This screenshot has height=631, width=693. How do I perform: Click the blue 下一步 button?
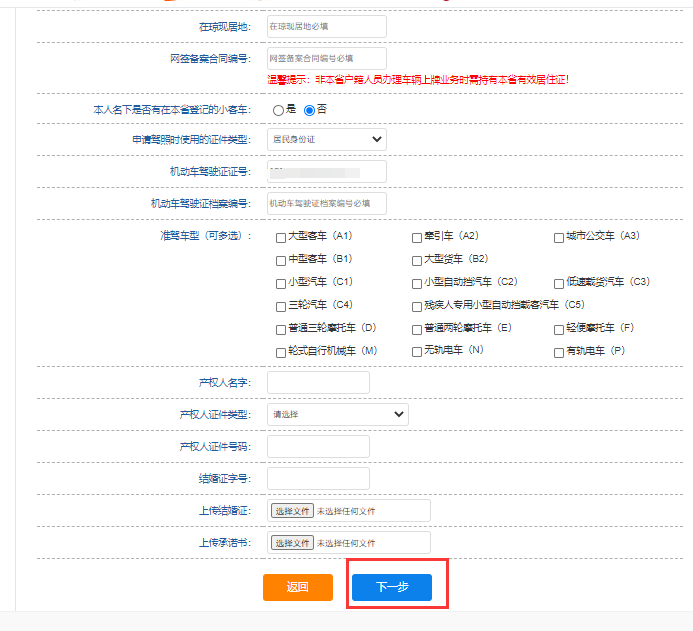391,587
